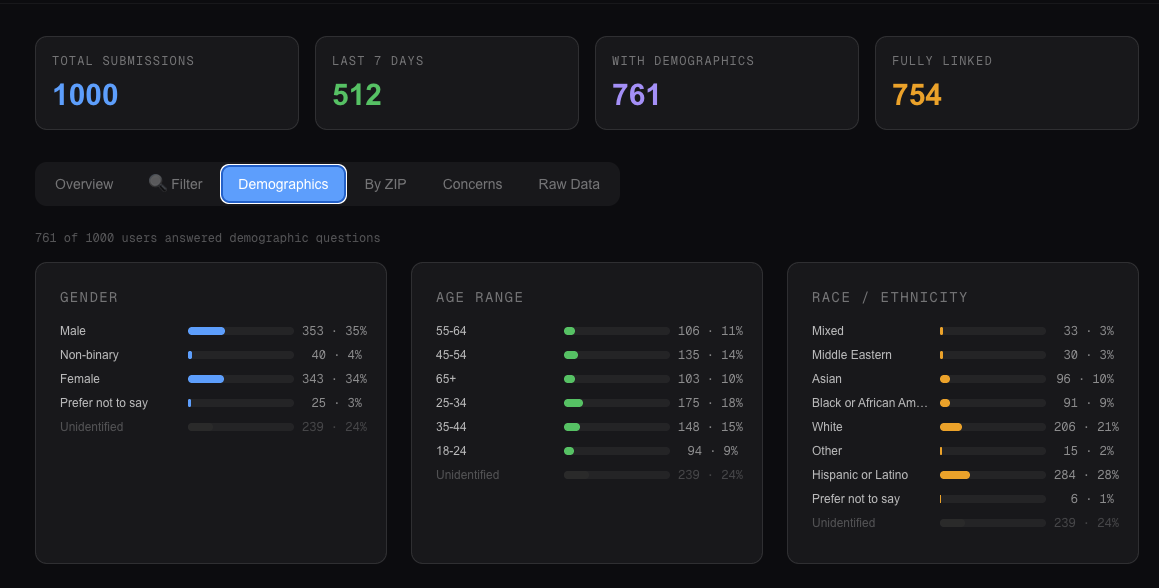
Task: Click the '15 · 2%' Other value
Action: 1089,451
